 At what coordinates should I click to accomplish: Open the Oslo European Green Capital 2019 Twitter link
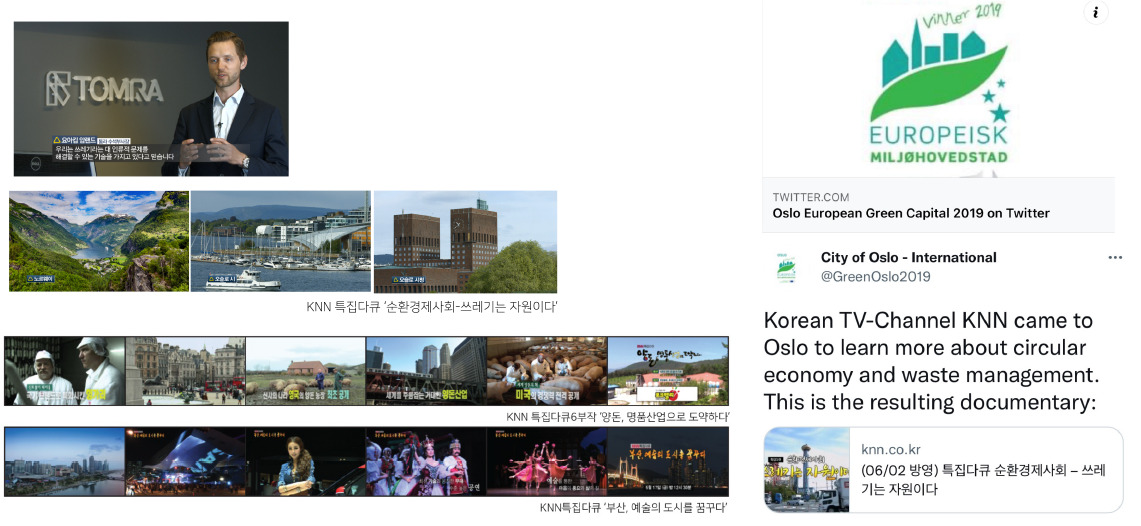911,213
